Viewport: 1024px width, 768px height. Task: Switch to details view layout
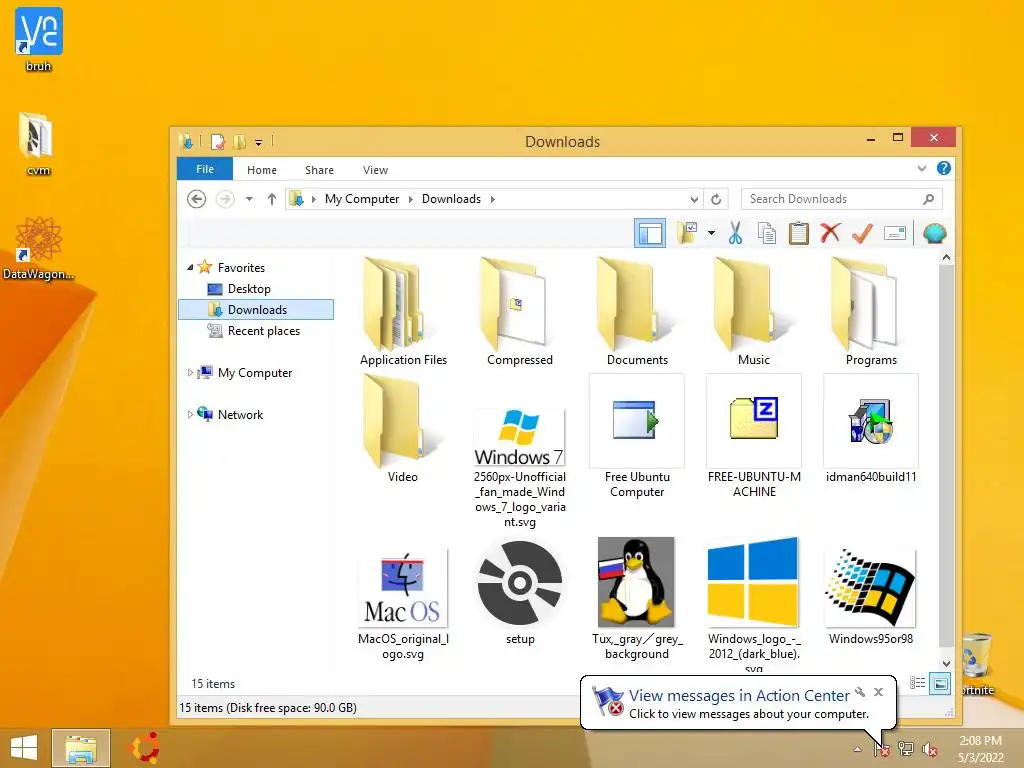point(918,683)
